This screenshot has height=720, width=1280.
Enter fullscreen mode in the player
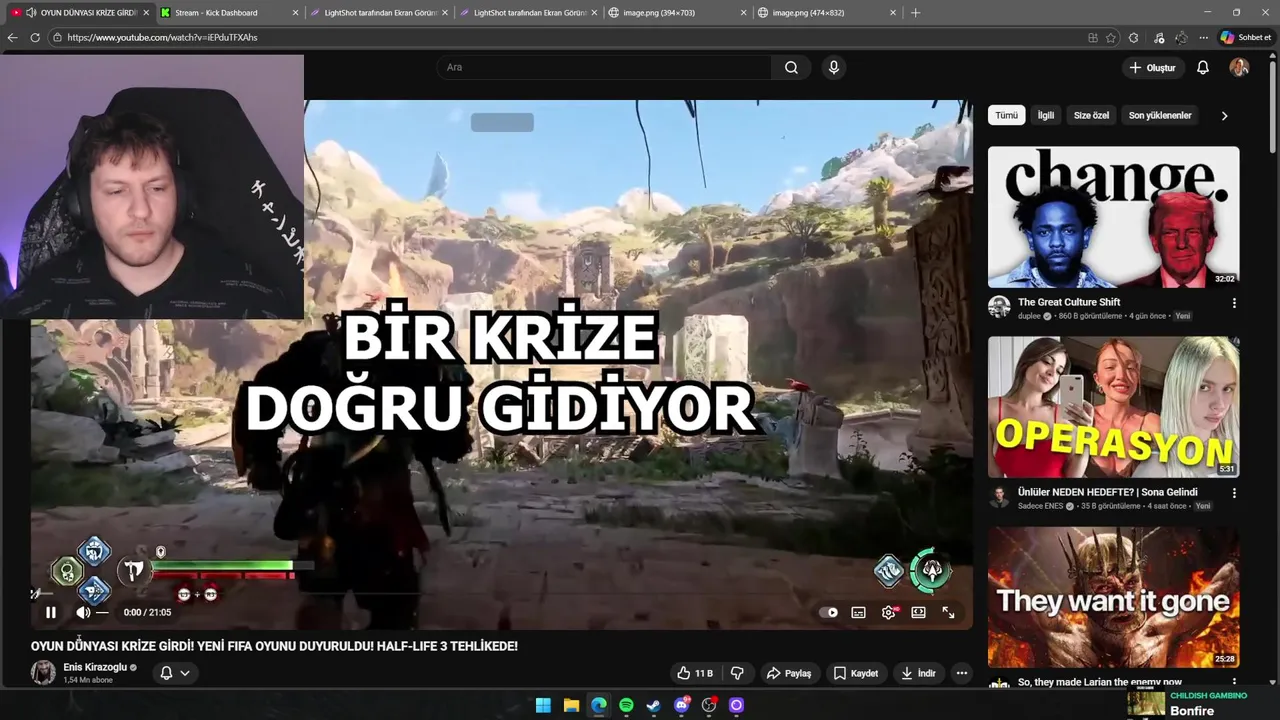click(948, 612)
